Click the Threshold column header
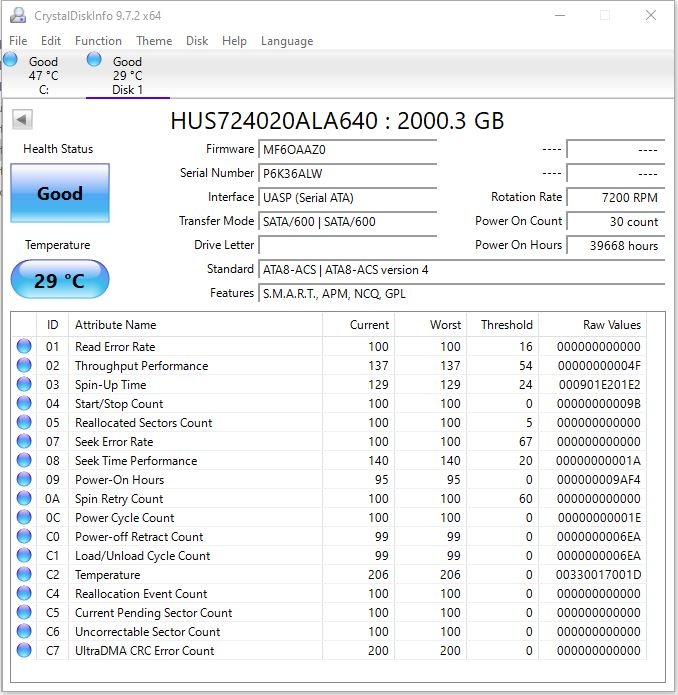678x695 pixels. click(x=502, y=325)
